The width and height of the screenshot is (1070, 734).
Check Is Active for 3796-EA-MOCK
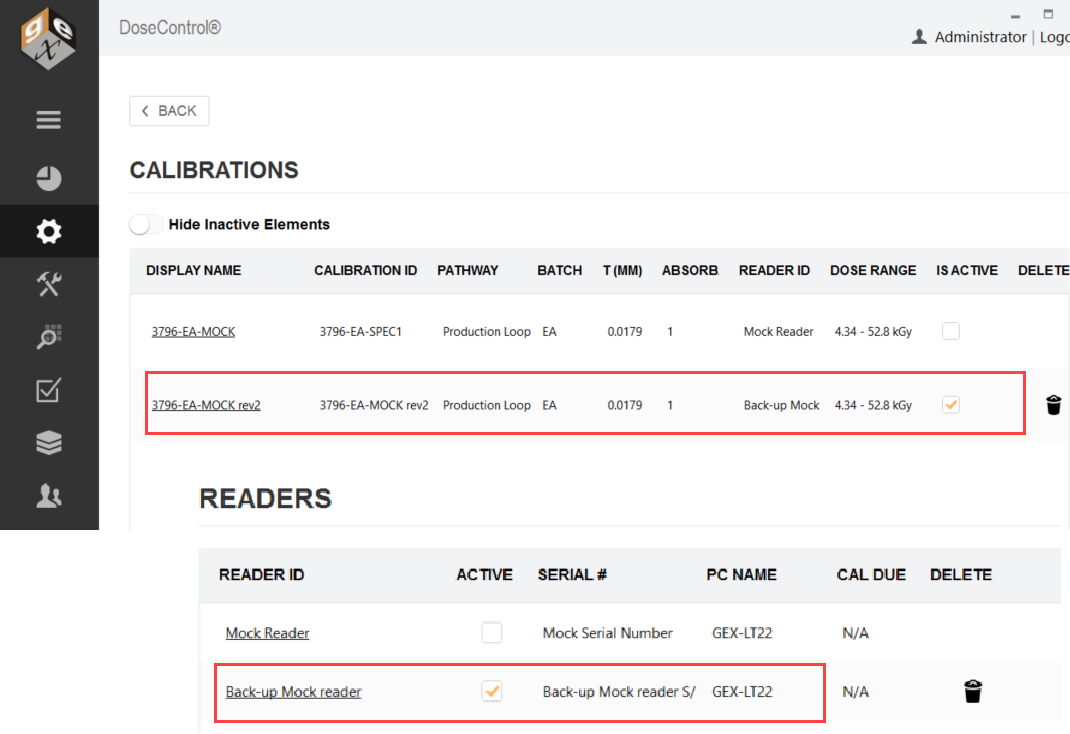click(x=951, y=331)
